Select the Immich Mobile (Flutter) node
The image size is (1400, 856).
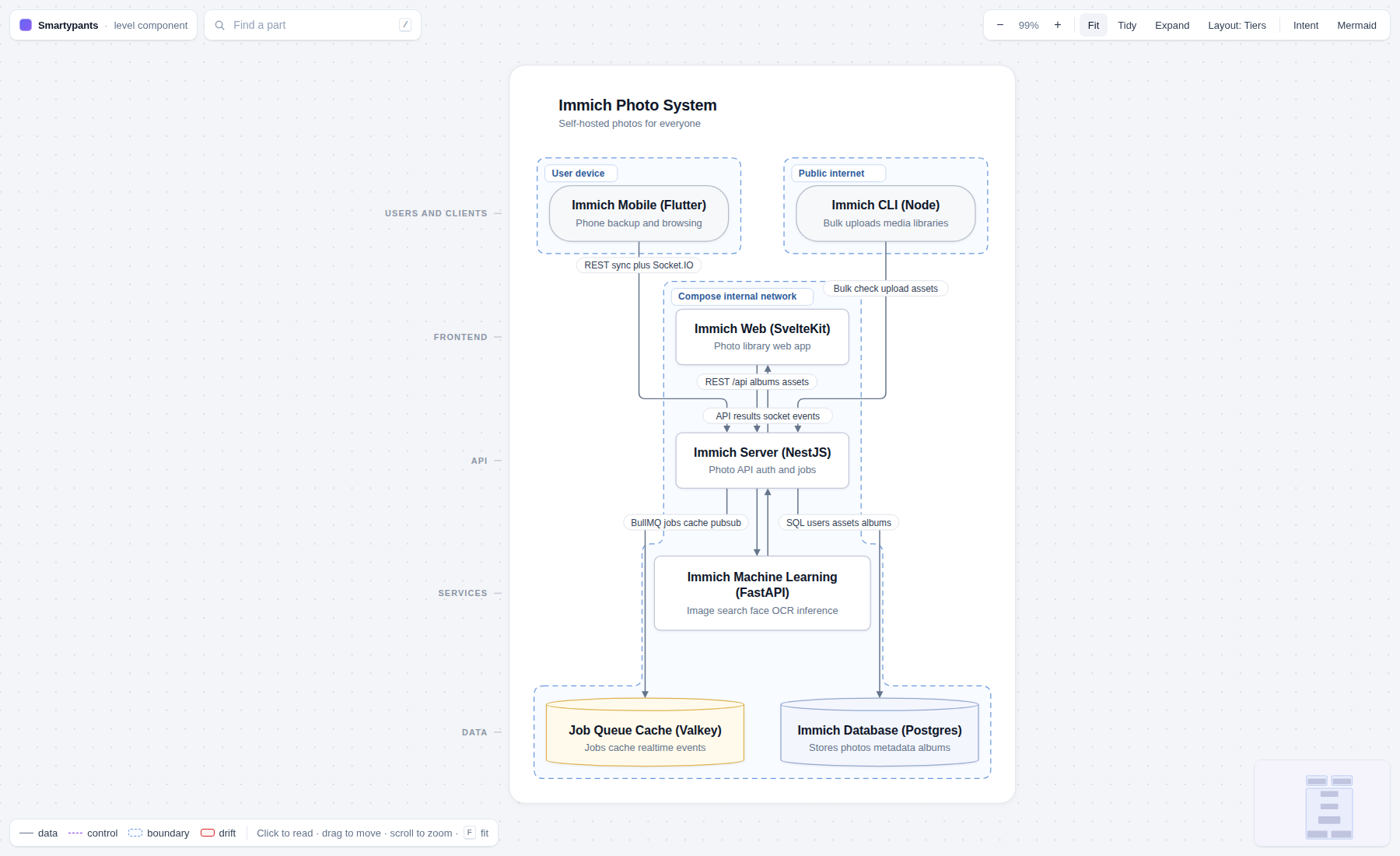click(639, 213)
